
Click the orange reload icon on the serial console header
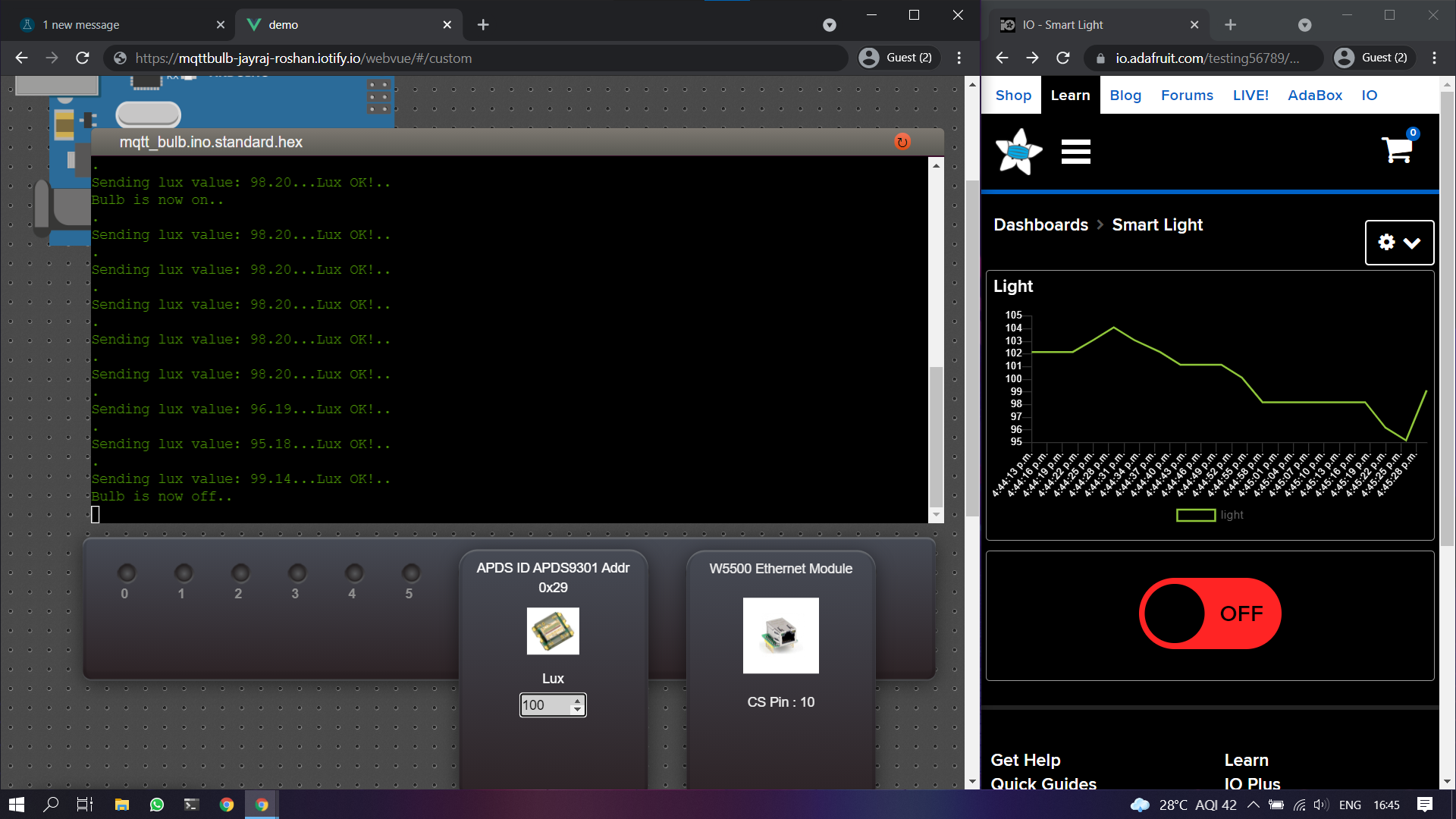pos(902,142)
